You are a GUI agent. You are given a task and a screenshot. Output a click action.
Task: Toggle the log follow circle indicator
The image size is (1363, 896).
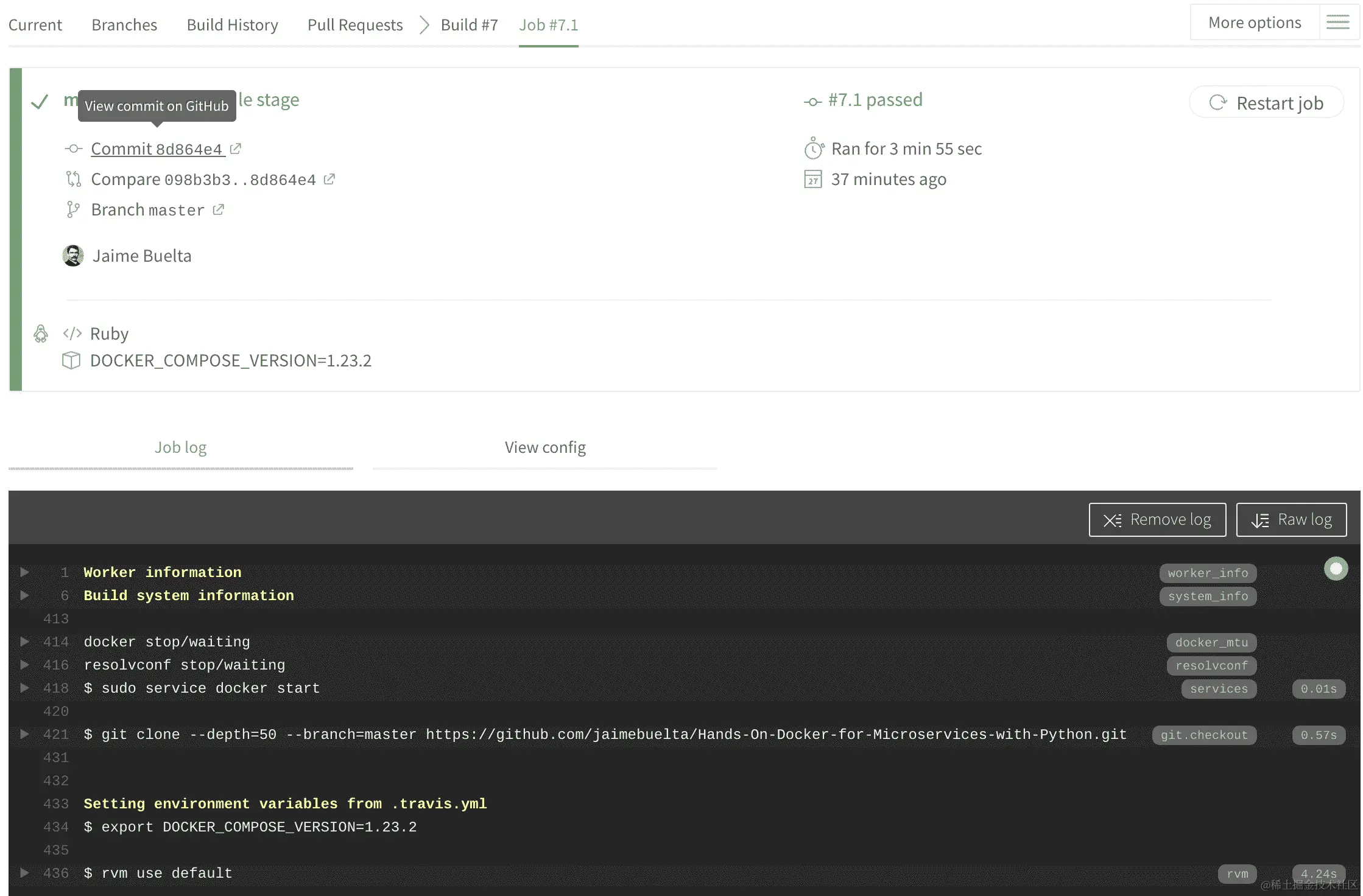point(1336,569)
